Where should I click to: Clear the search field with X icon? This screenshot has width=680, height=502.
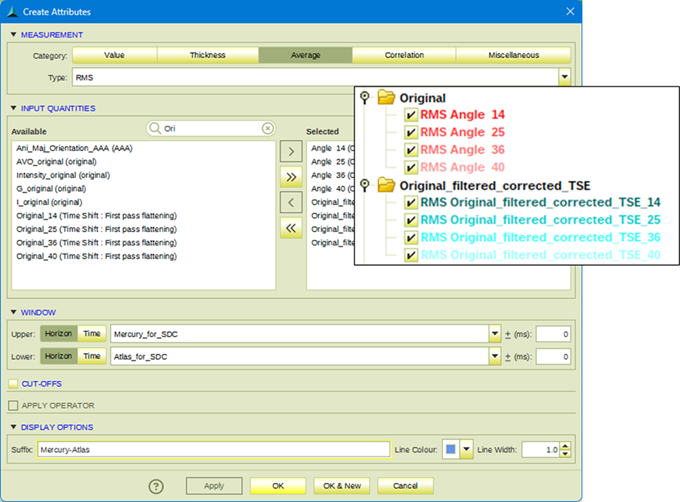267,128
